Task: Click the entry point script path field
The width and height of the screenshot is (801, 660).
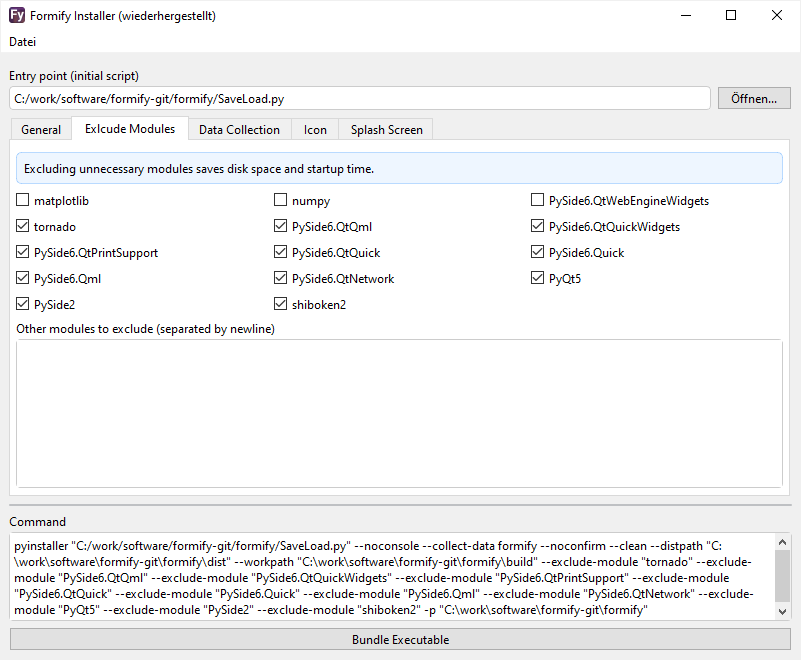Action: pos(360,98)
